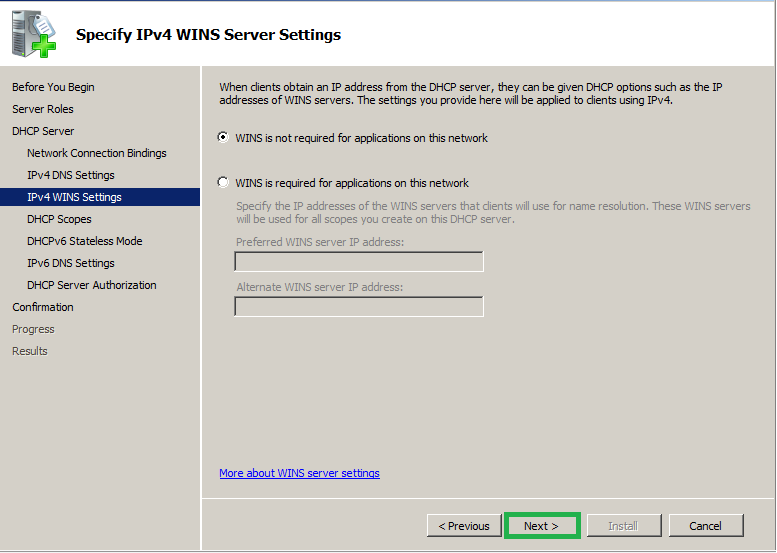The image size is (777, 553).
Task: Go back with the Previous button
Action: (464, 526)
